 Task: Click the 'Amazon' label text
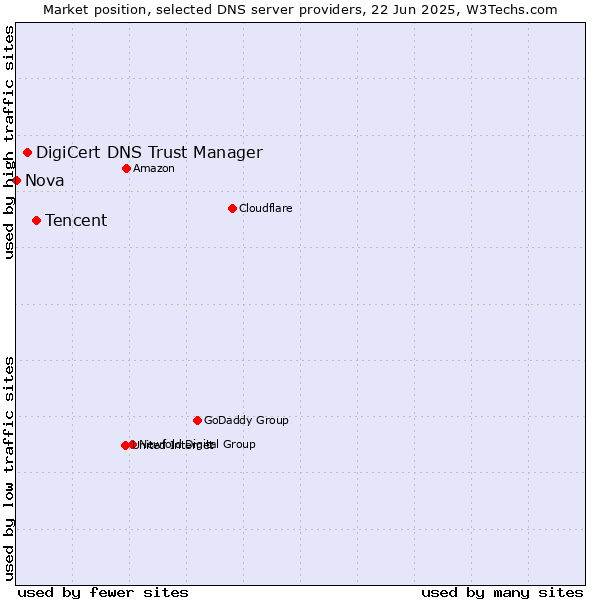pos(154,168)
